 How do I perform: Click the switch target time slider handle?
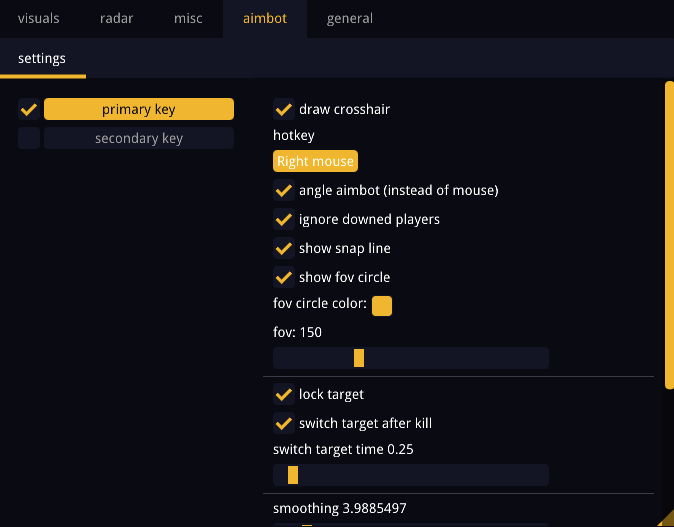point(293,475)
